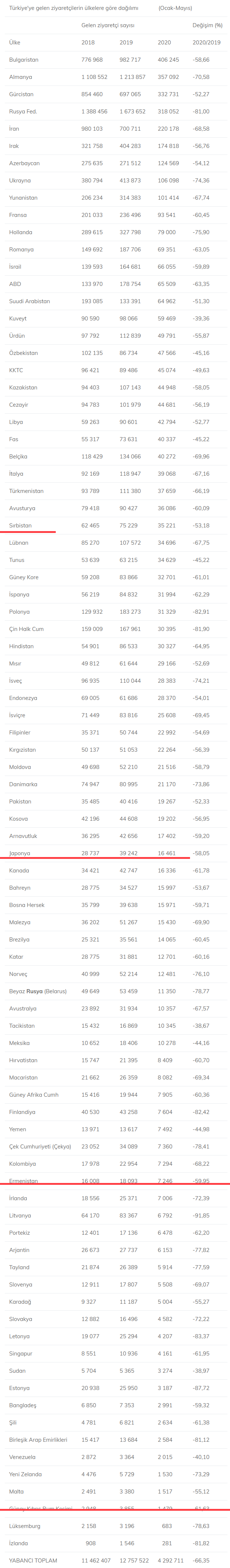Click the Beyaz Rusya (Belarus) cell
230x1568 pixels.
pos(38,991)
